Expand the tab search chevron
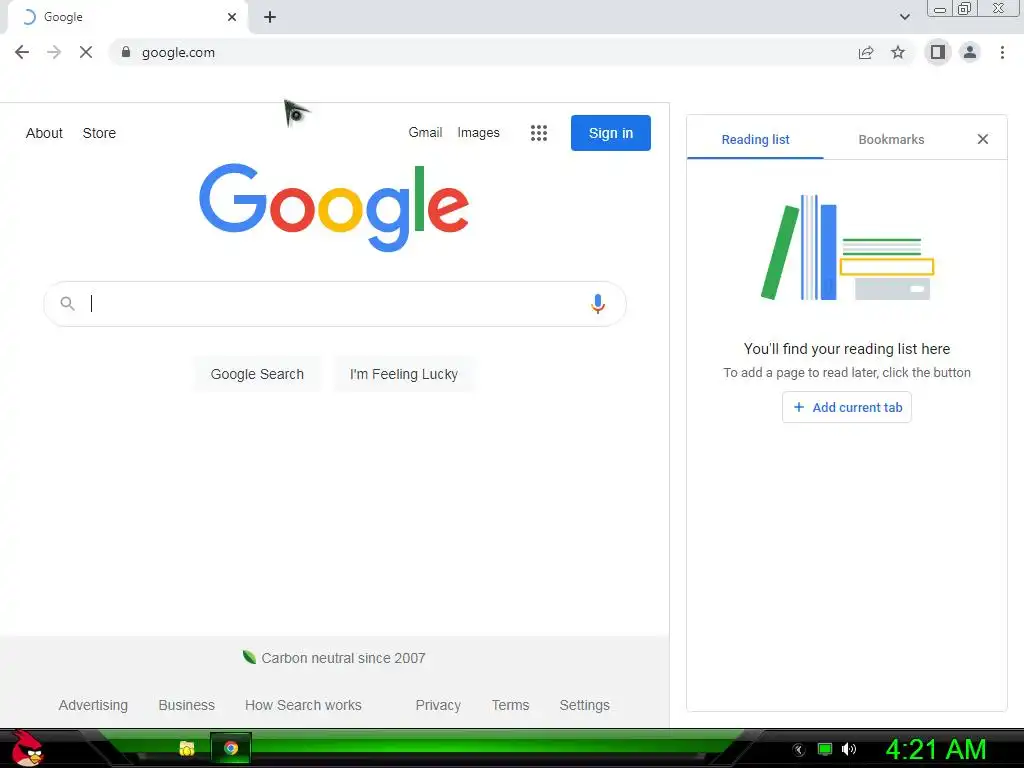 [904, 17]
